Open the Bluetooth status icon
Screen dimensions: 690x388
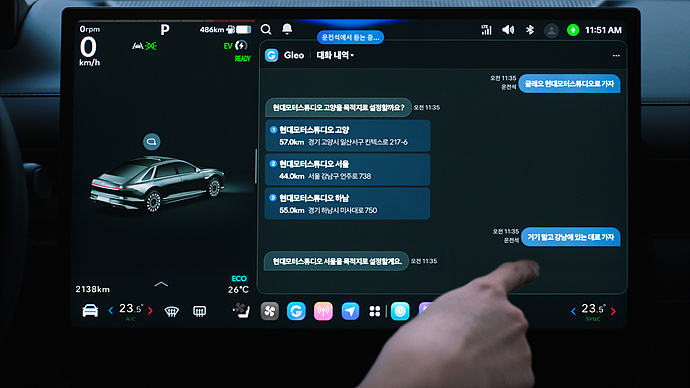point(530,30)
